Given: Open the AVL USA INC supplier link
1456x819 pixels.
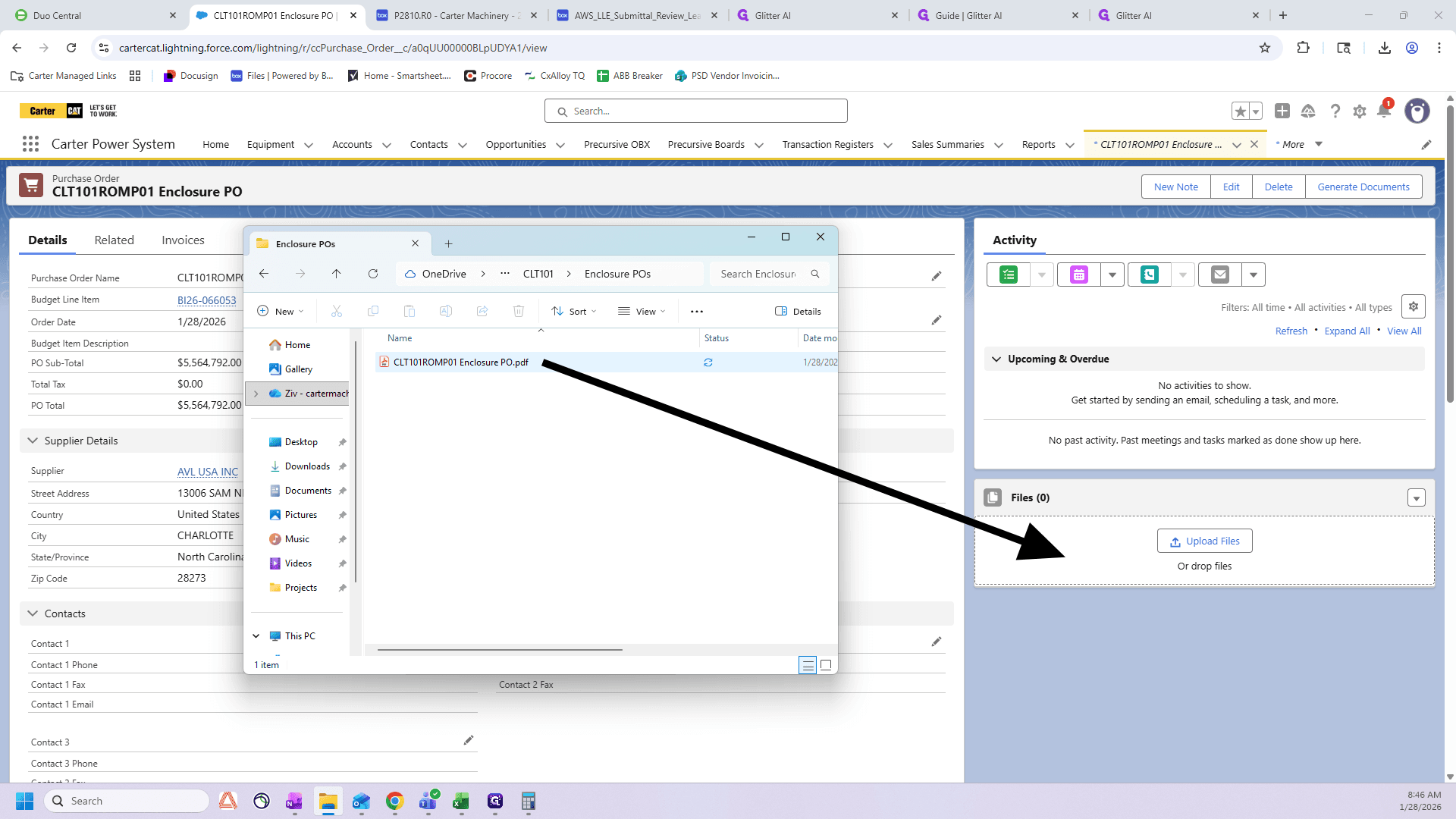Looking at the screenshot, I should (x=208, y=472).
